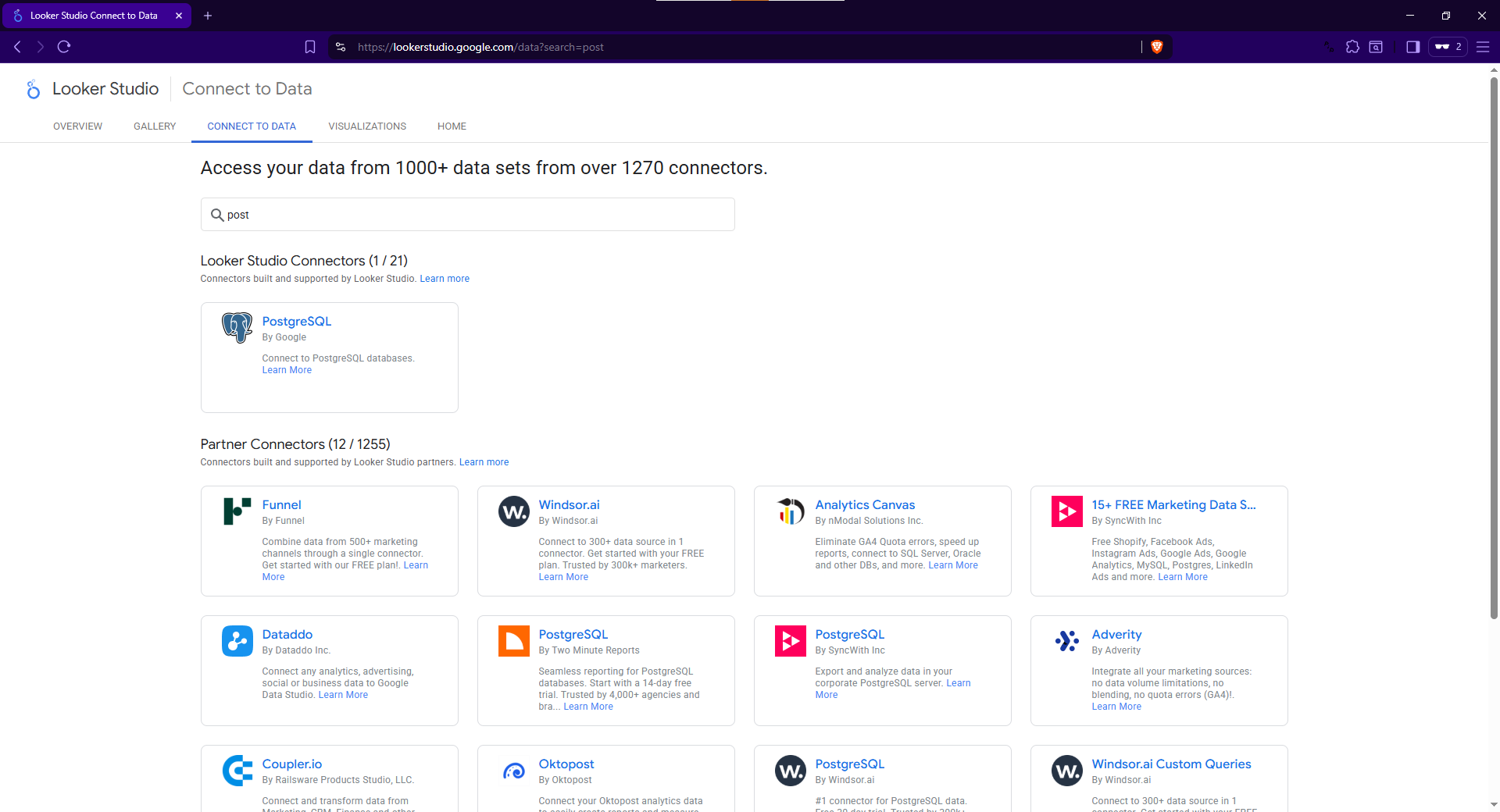Select the Connect to Data tab

click(252, 126)
